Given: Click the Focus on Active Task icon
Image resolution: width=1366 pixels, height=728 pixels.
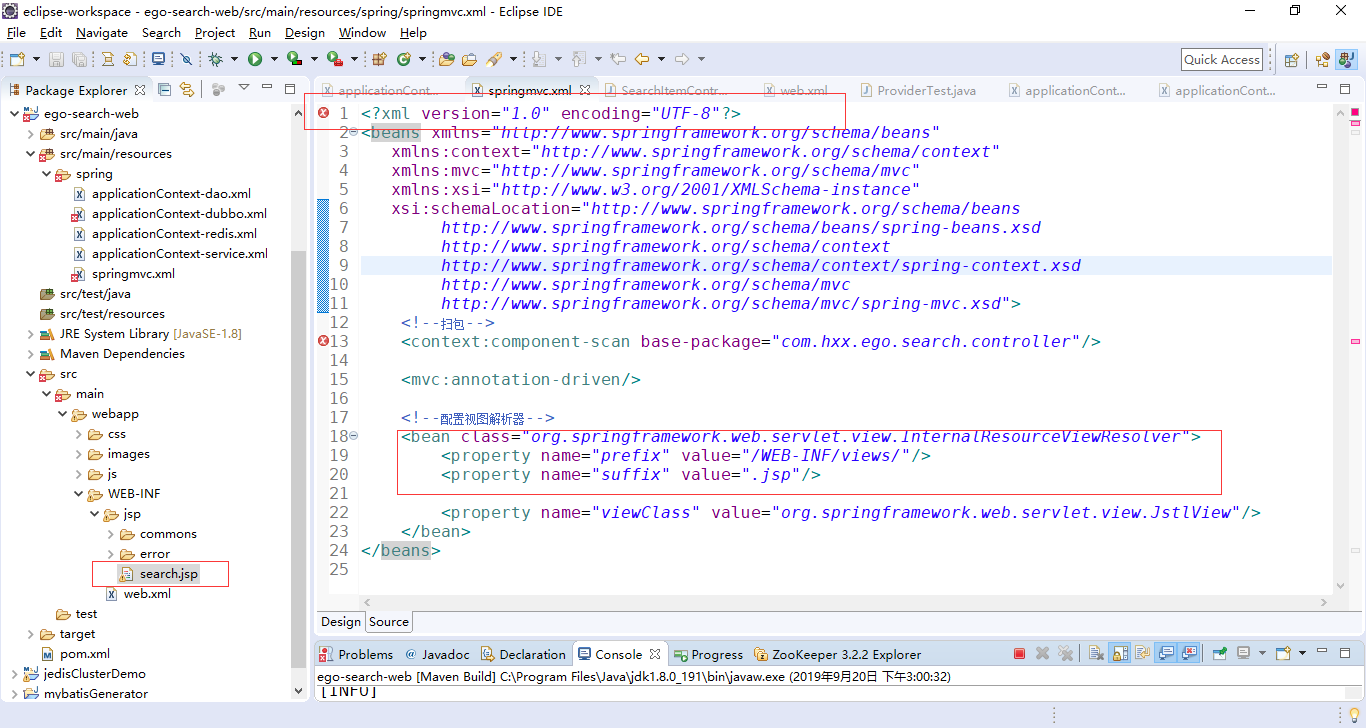Looking at the screenshot, I should [x=218, y=89].
